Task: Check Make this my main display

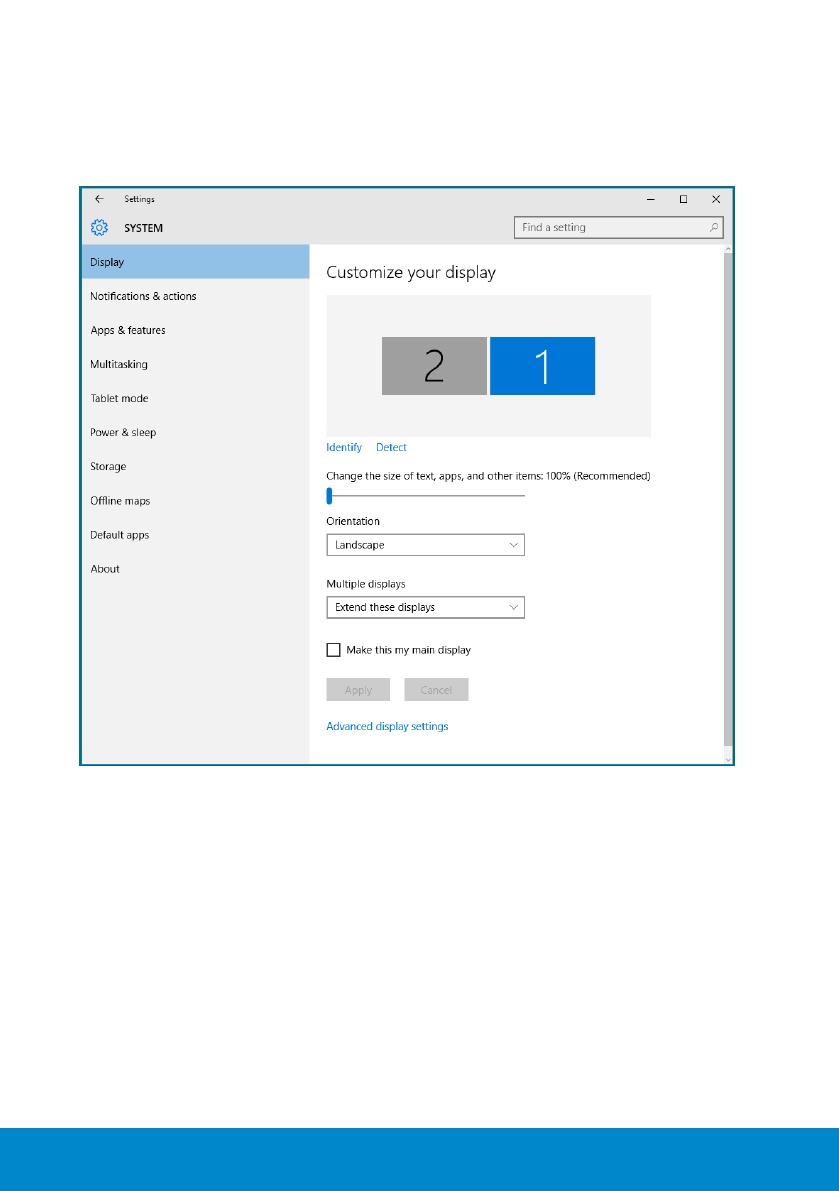Action: pyautogui.click(x=334, y=650)
